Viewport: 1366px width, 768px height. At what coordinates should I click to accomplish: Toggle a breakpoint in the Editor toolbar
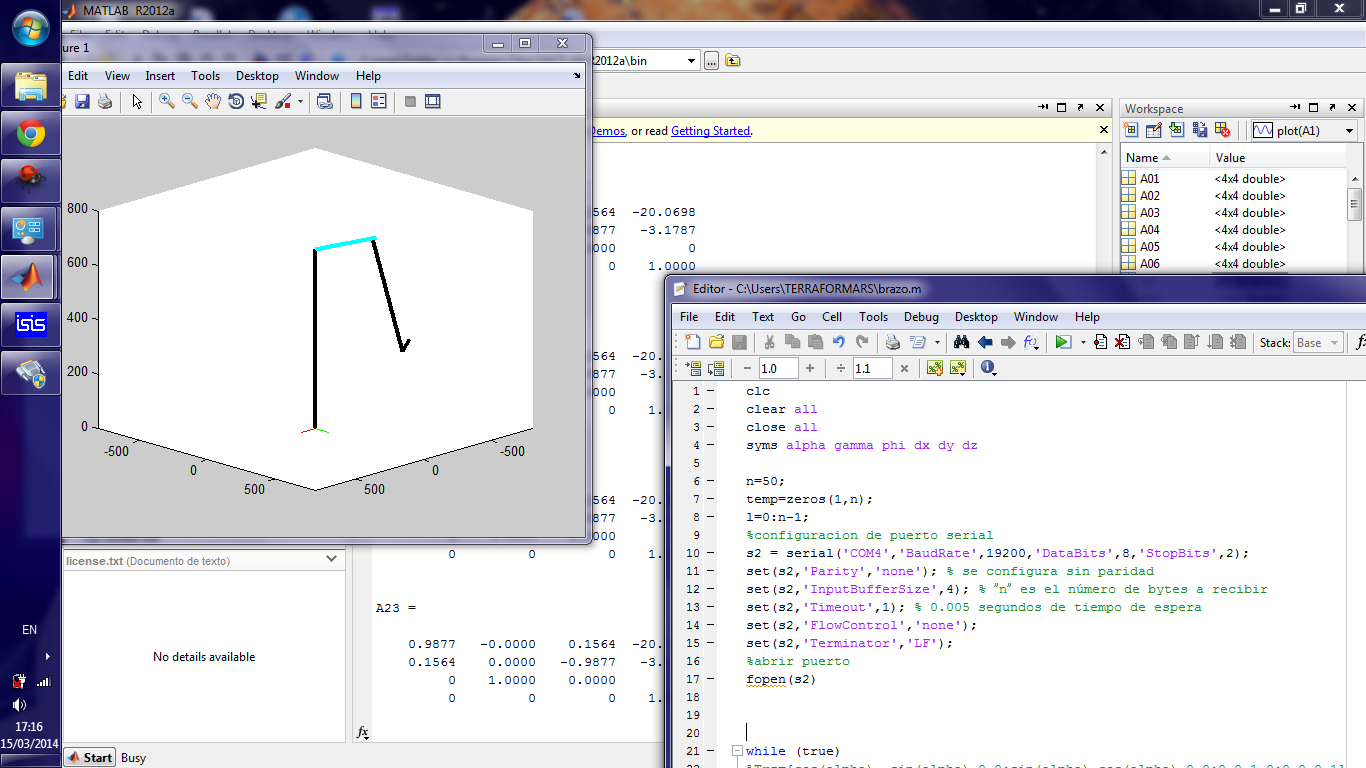tap(1100, 342)
